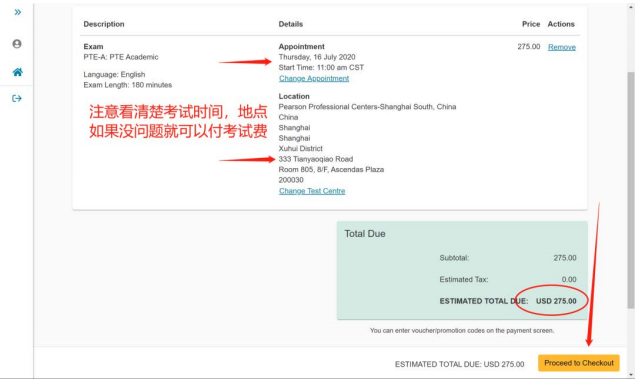Go to the home icon in sidebar
639x384 pixels.
coord(18,72)
